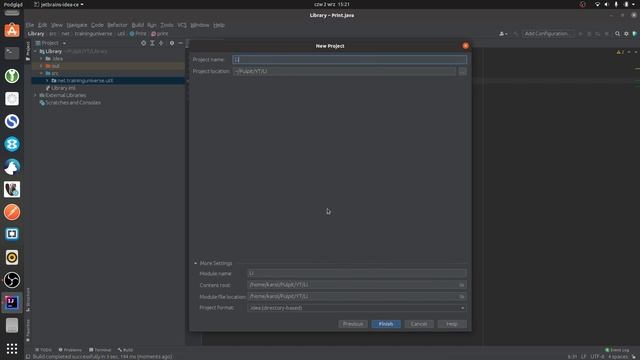Image resolution: width=640 pixels, height=360 pixels.
Task: Select Library.iml file in tree
Action: click(x=63, y=88)
